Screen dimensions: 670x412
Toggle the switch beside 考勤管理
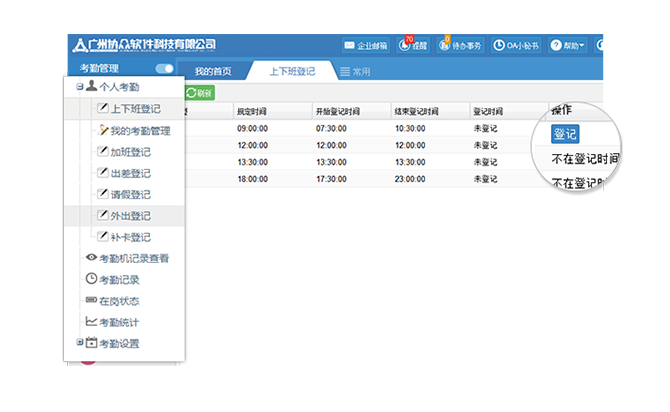point(164,69)
